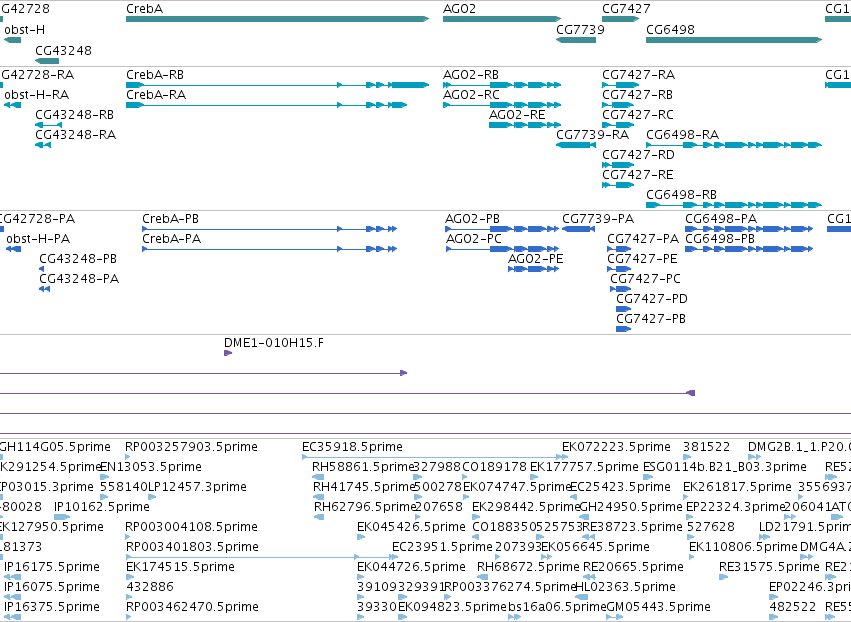Select the EP22324.3prime EST label
This screenshot has width=851, height=622.
[736, 507]
